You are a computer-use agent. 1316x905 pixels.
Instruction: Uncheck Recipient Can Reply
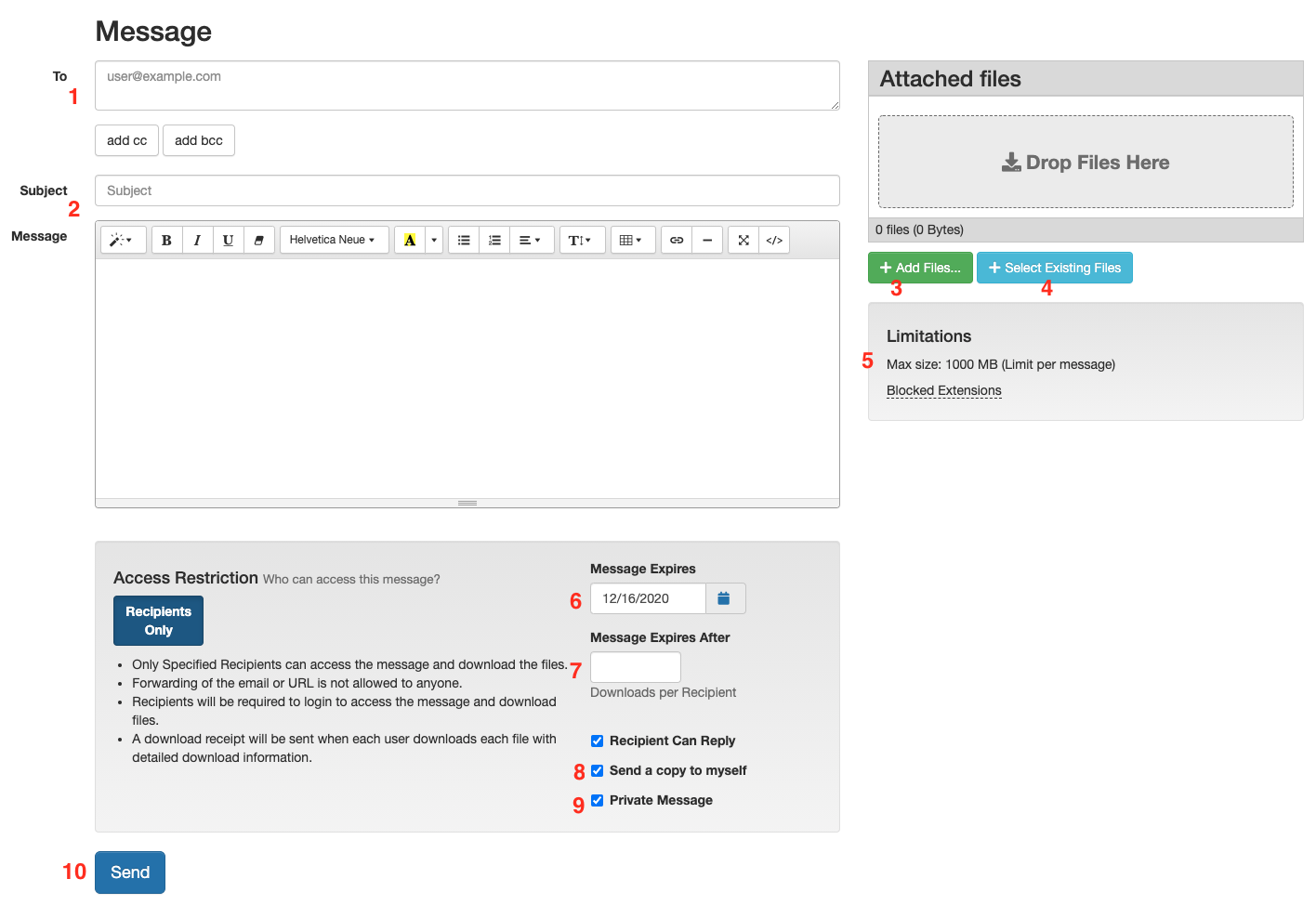(598, 741)
